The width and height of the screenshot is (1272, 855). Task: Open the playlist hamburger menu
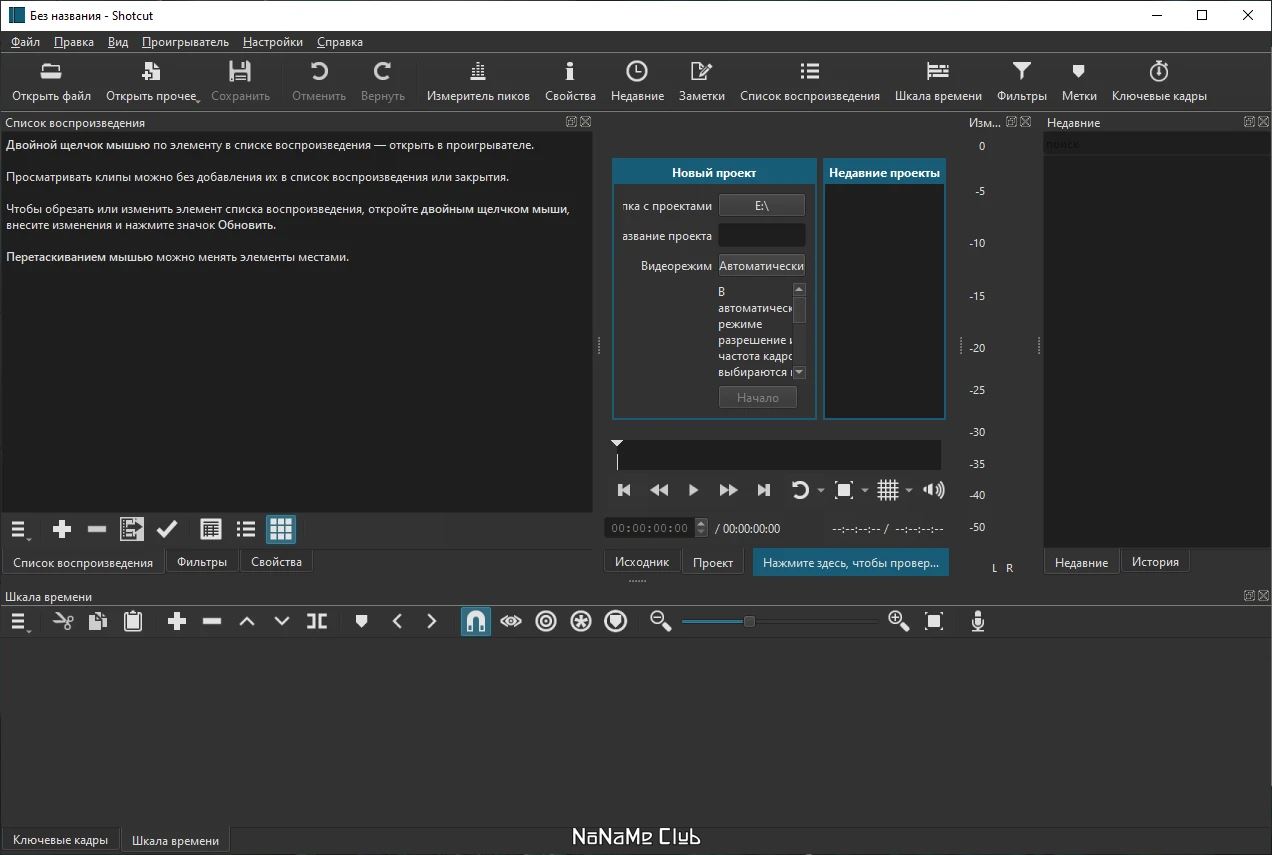(x=20, y=529)
